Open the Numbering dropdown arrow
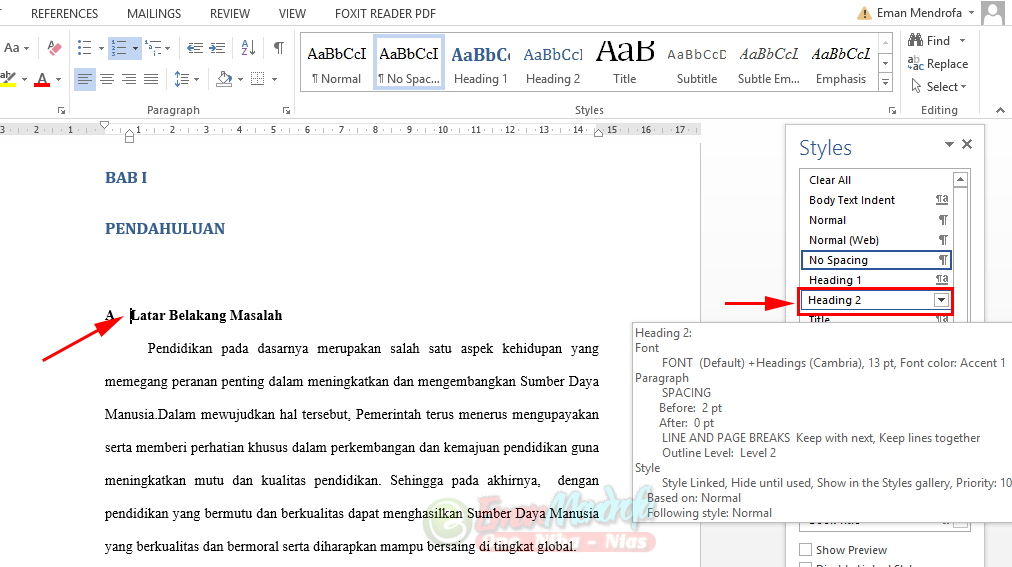The height and width of the screenshot is (567, 1012). (135, 48)
